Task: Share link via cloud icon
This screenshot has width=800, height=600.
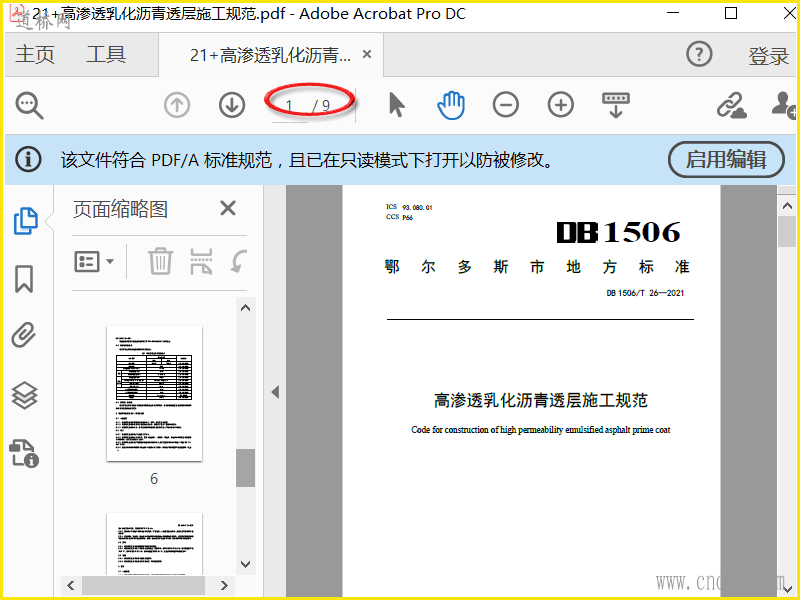Action: pos(731,105)
